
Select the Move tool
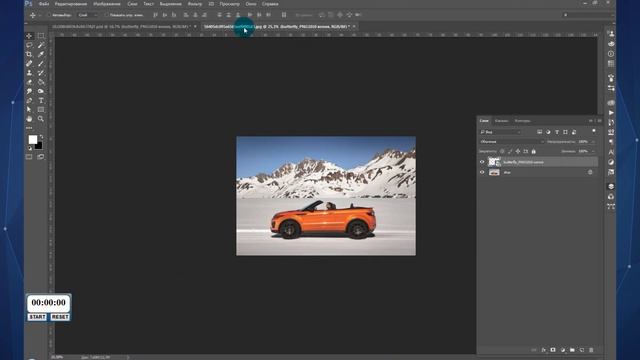(x=29, y=36)
